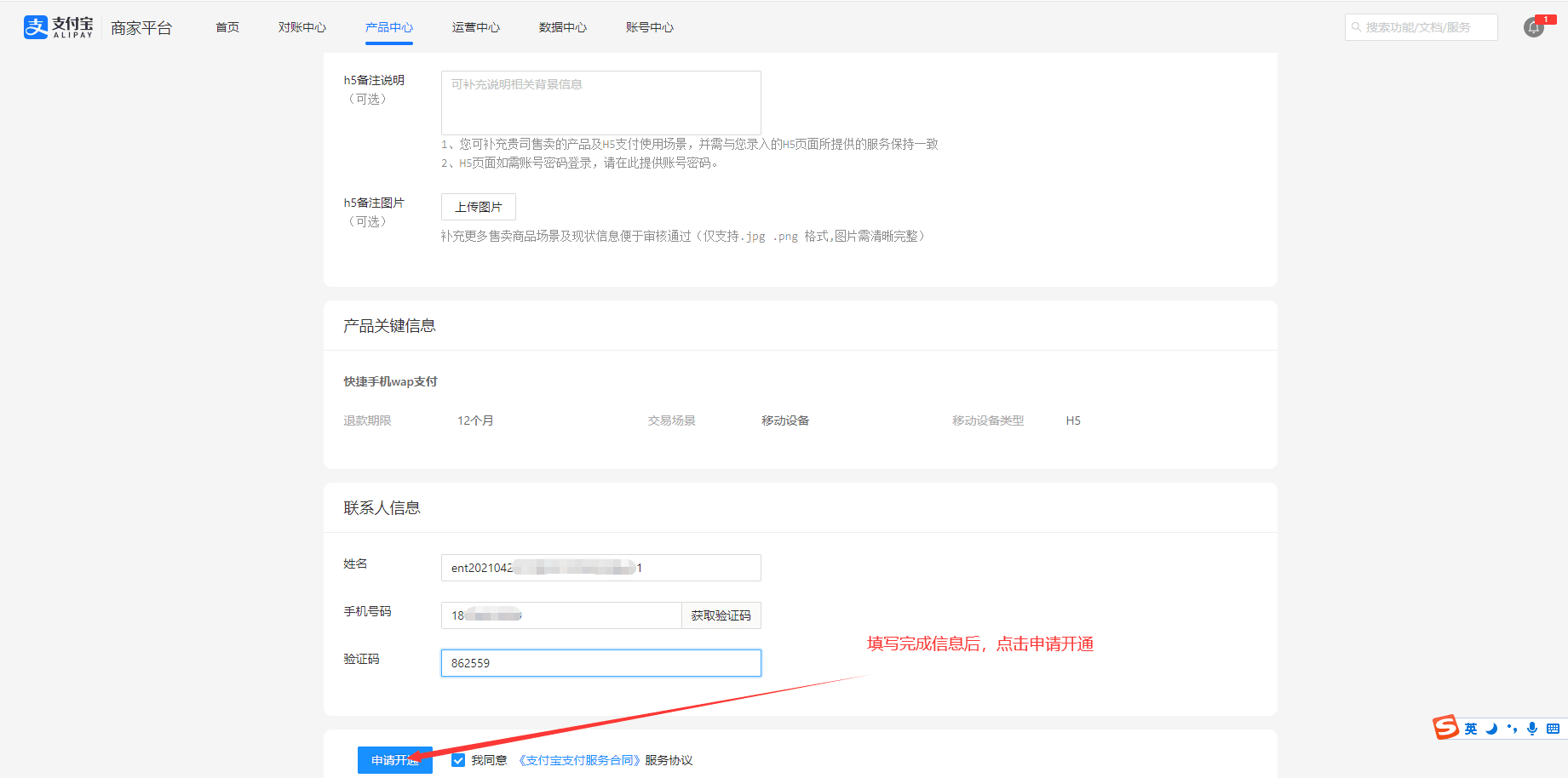Go to 对账中心 in top navigation

click(x=302, y=27)
